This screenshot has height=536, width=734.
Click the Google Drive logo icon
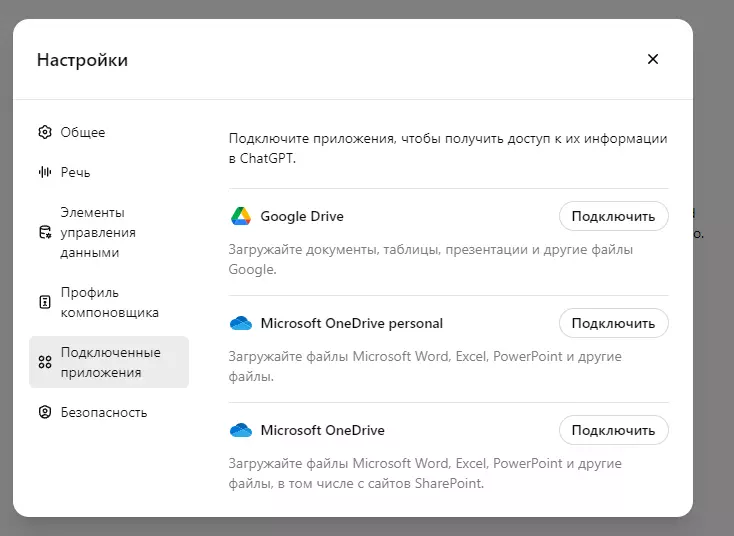tap(241, 216)
